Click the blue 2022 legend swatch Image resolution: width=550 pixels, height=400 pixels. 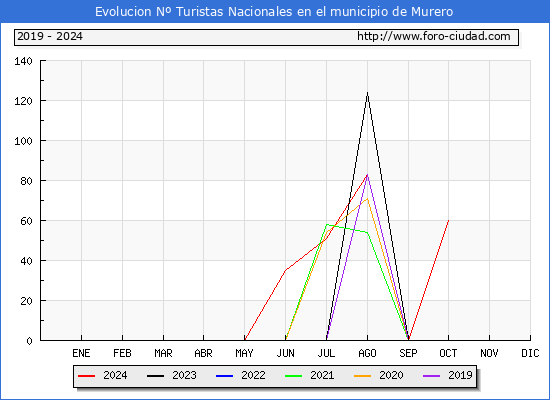[224, 376]
